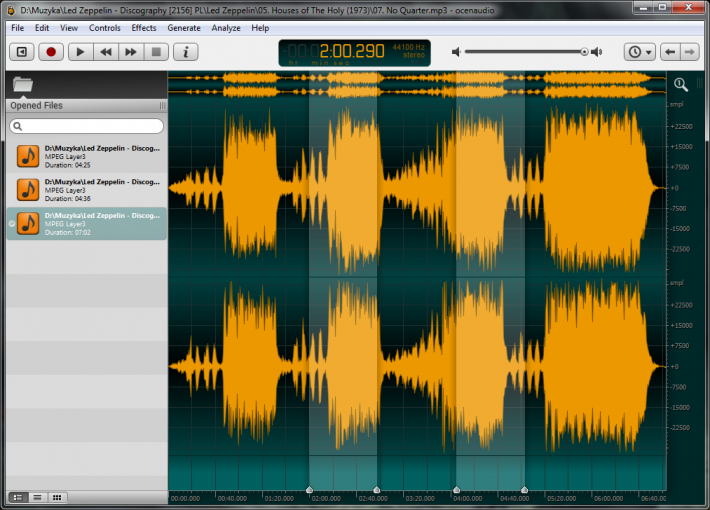Click the Opened Files panel grip handle
This screenshot has height=510, width=710.
(x=162, y=106)
